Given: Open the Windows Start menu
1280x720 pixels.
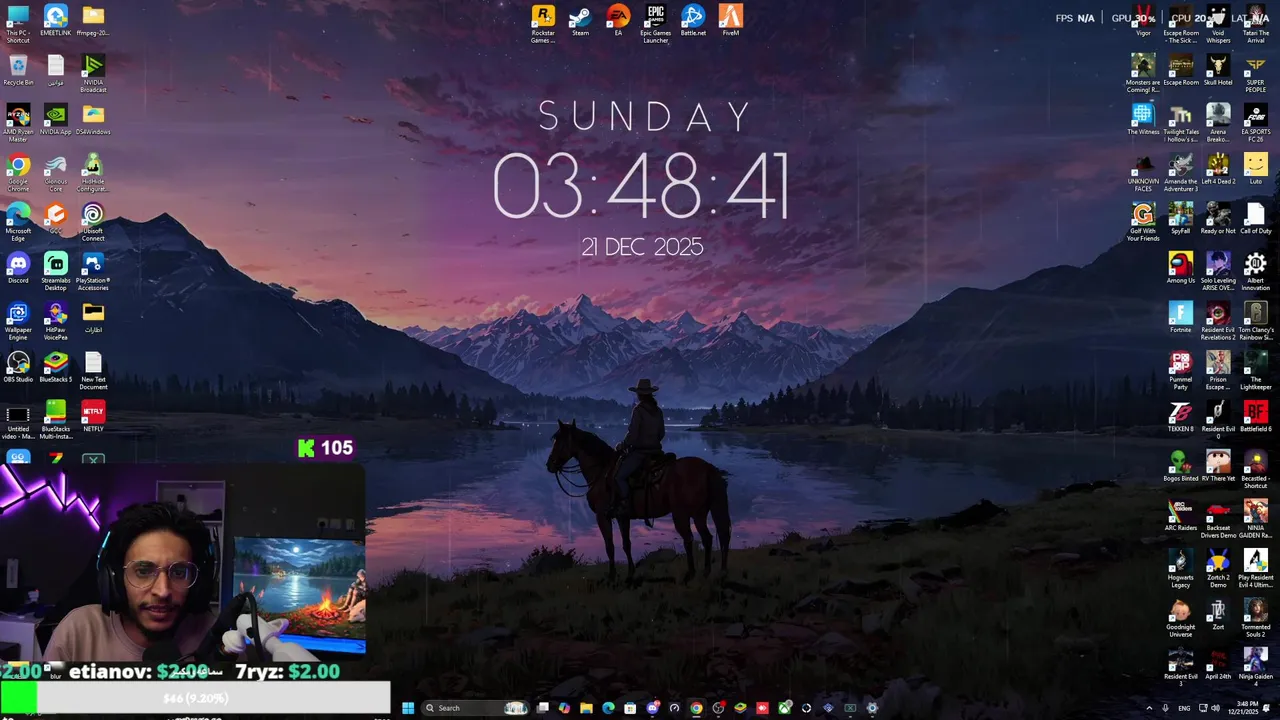Looking at the screenshot, I should 408,708.
